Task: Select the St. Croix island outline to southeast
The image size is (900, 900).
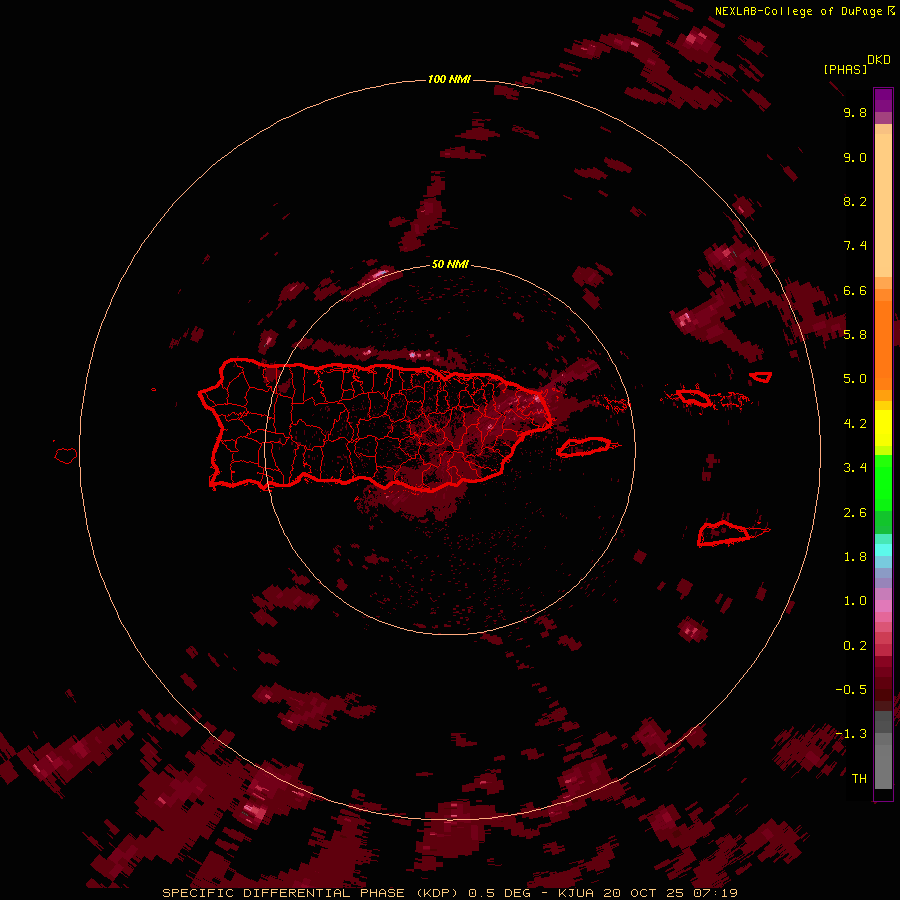Action: pyautogui.click(x=724, y=533)
